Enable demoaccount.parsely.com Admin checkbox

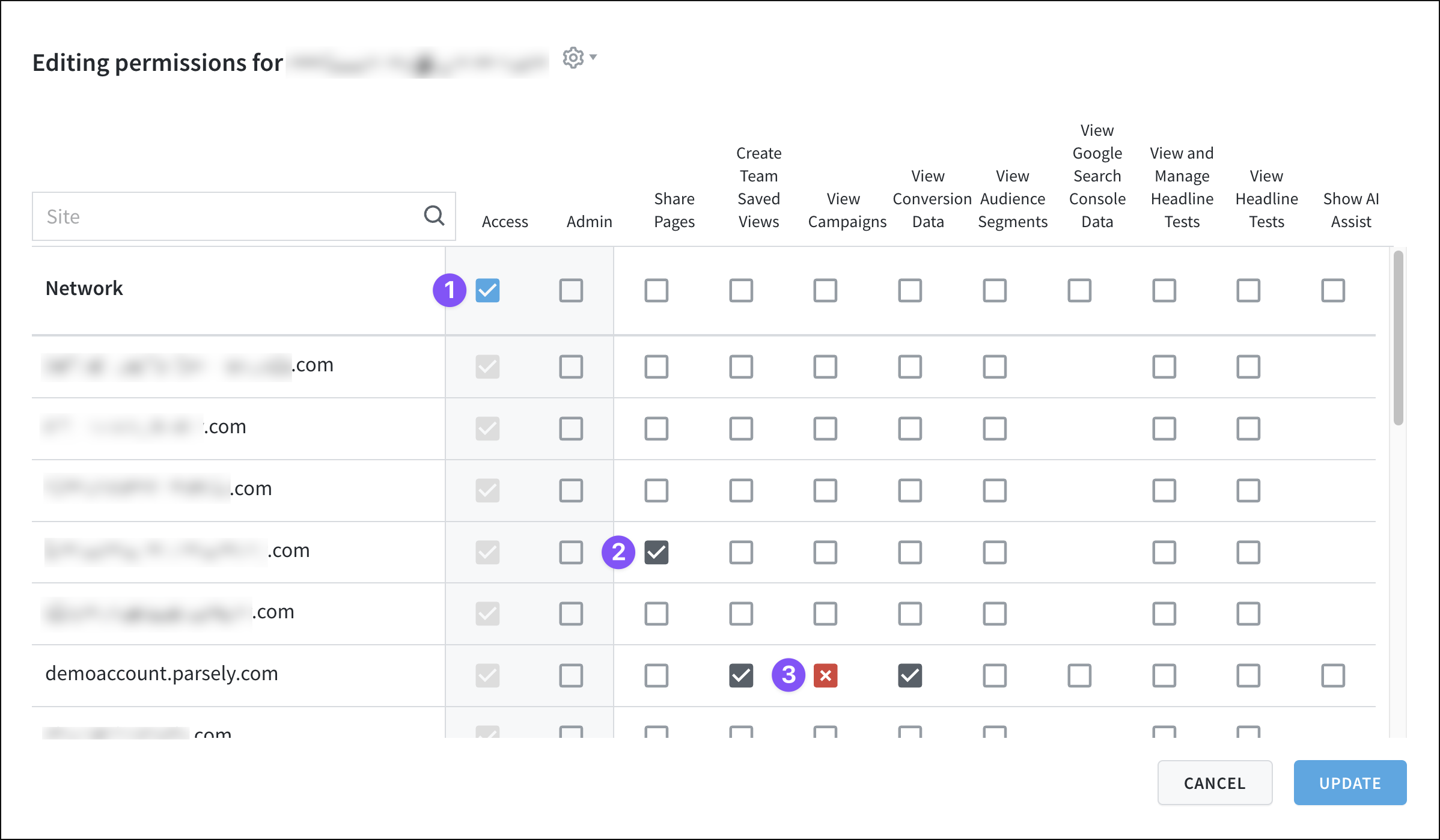571,675
